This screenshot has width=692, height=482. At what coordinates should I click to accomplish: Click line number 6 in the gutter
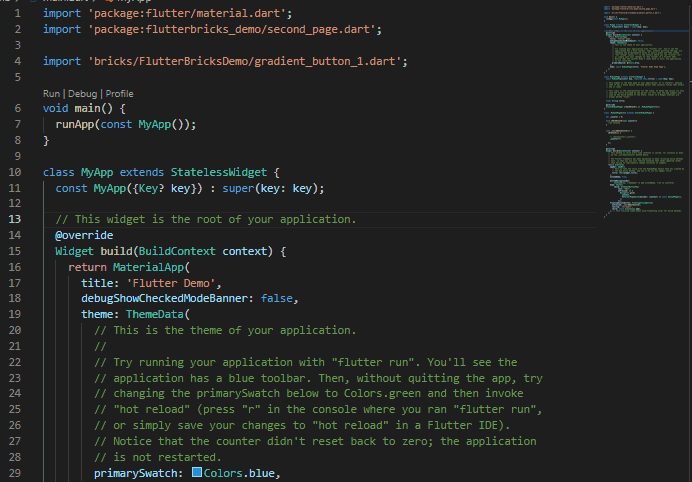click(18, 109)
